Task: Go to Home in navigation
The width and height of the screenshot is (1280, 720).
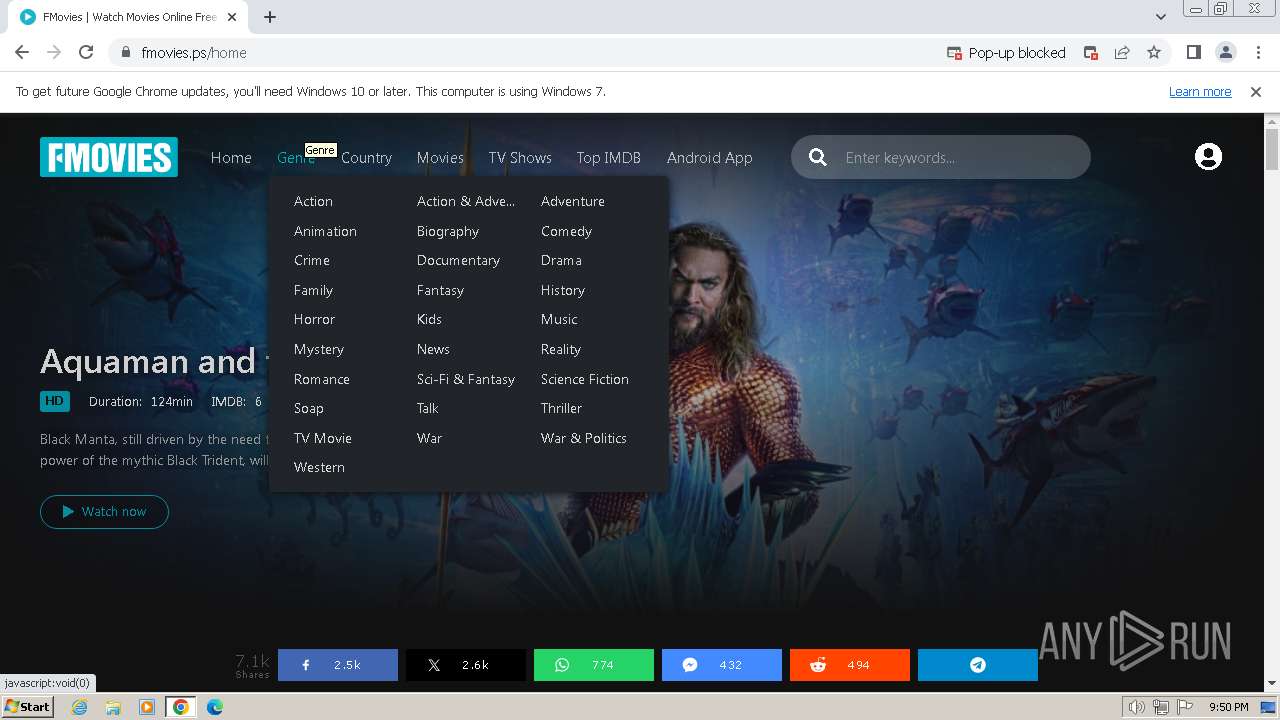Action: 231,158
